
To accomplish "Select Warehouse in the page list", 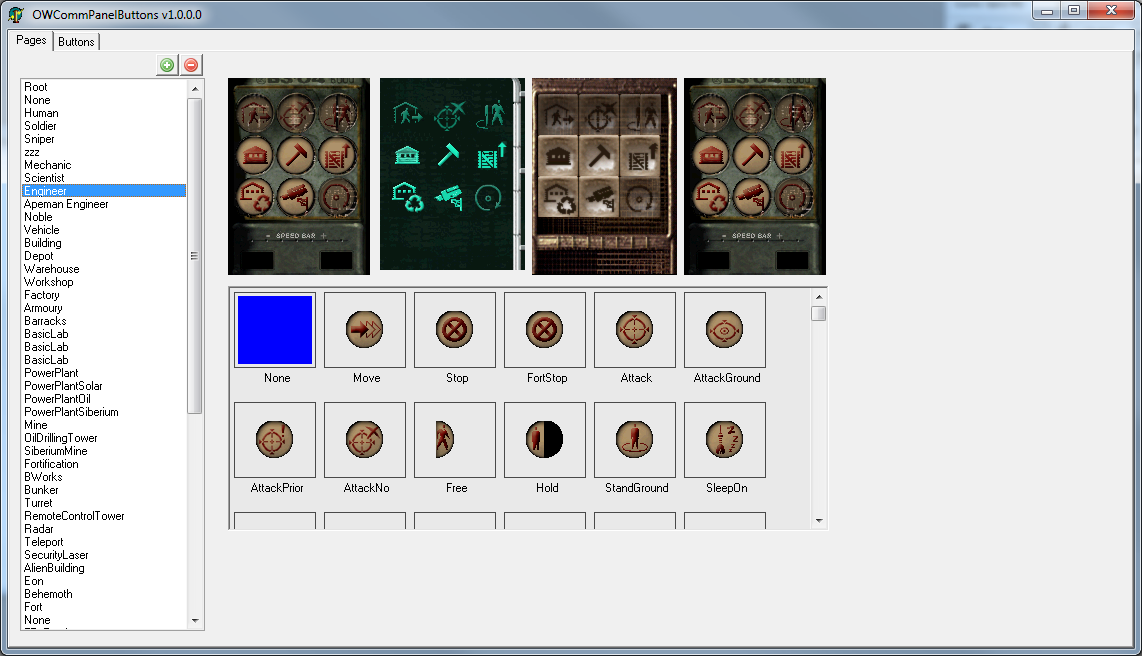I will click(104, 269).
